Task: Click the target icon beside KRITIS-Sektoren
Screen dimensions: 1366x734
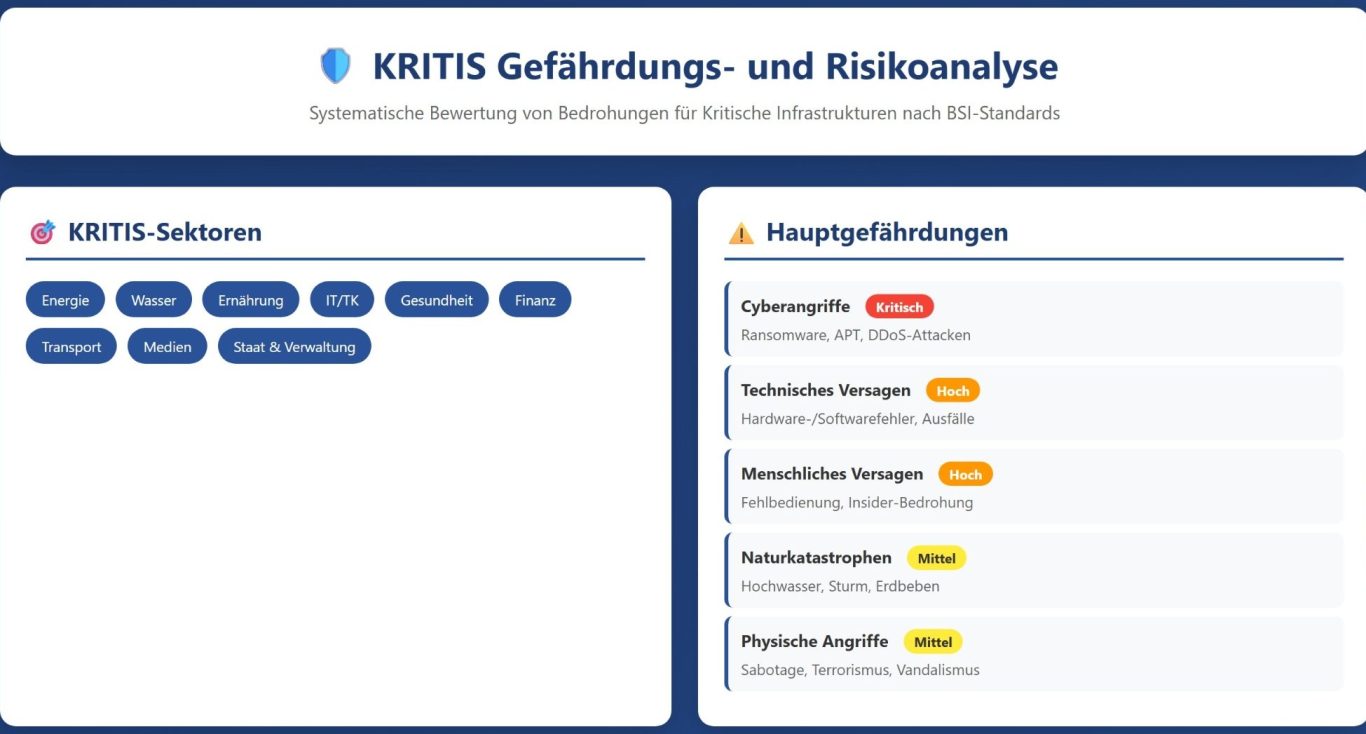Action: pos(42,233)
